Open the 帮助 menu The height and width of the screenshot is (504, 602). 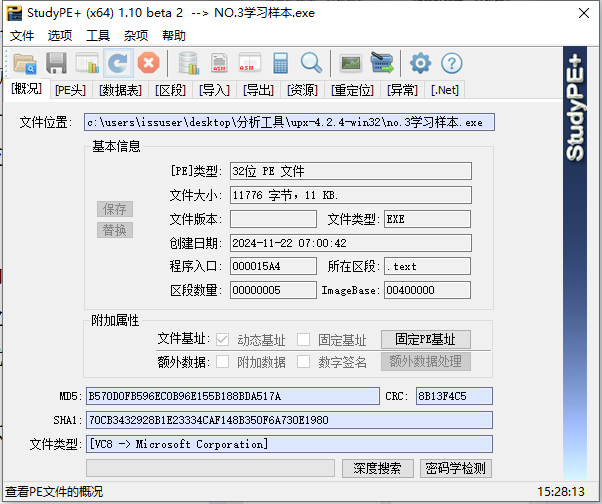(x=174, y=36)
